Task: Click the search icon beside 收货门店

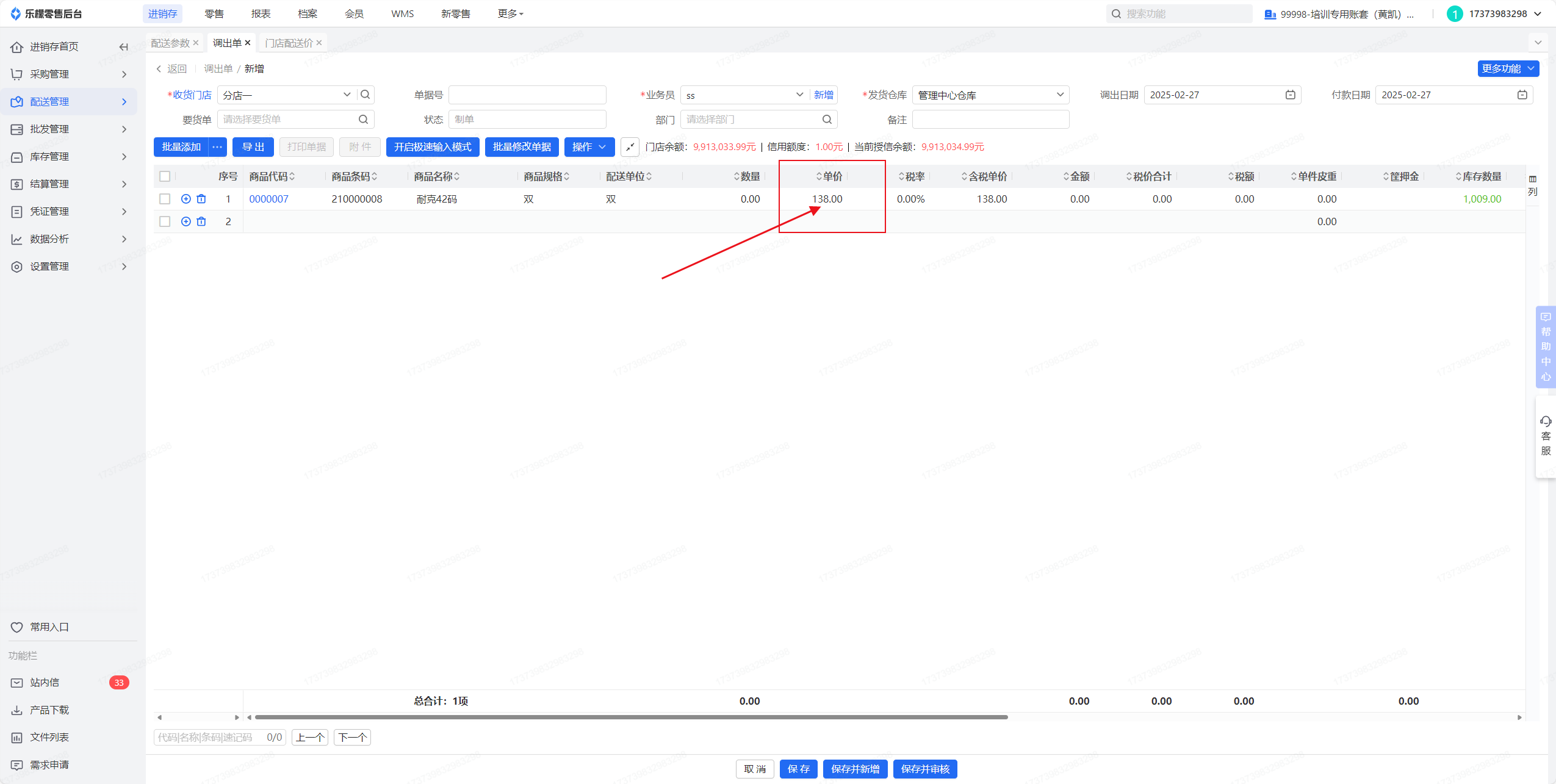Action: click(365, 95)
